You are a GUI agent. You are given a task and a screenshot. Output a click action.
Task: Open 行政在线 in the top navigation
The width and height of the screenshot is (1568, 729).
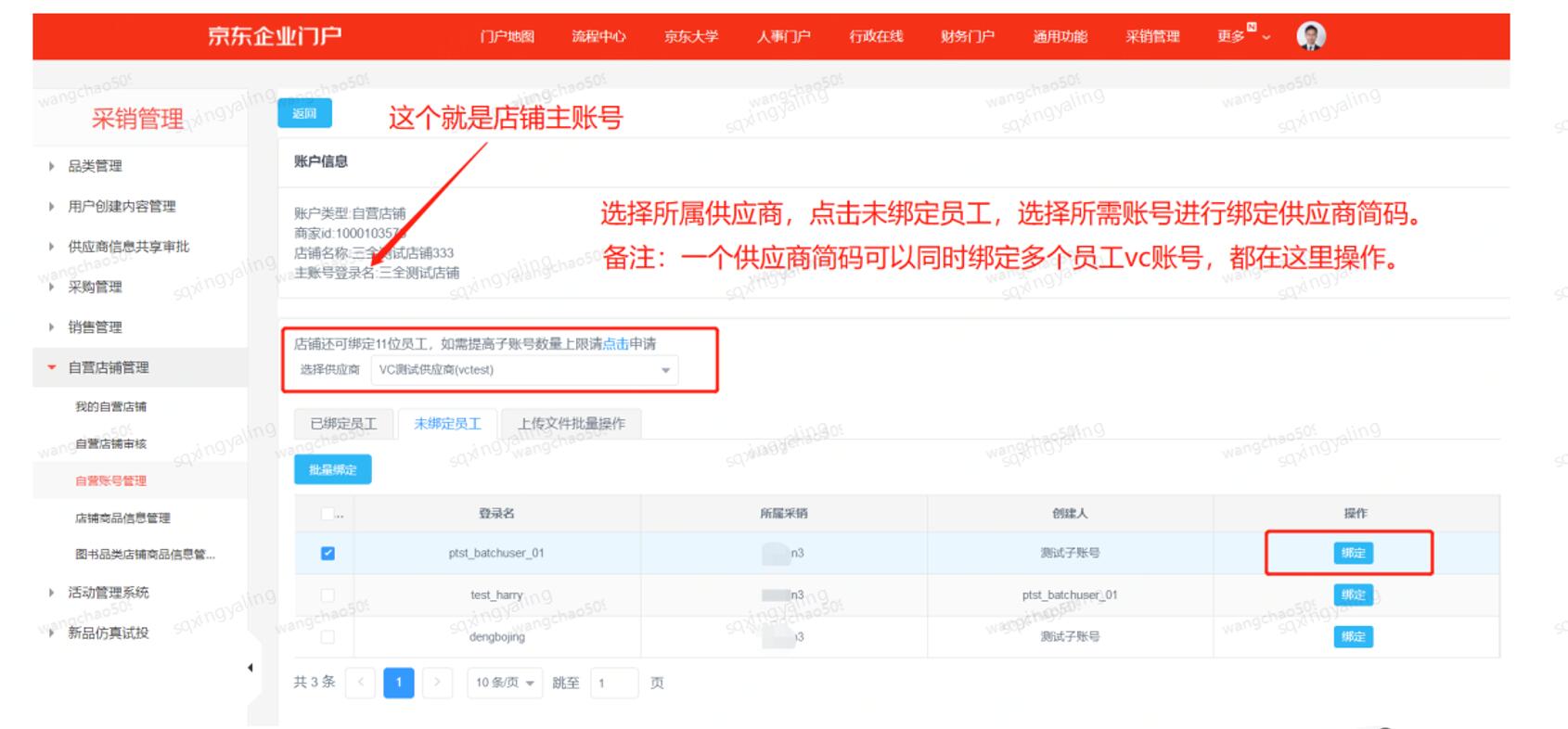pos(876,36)
